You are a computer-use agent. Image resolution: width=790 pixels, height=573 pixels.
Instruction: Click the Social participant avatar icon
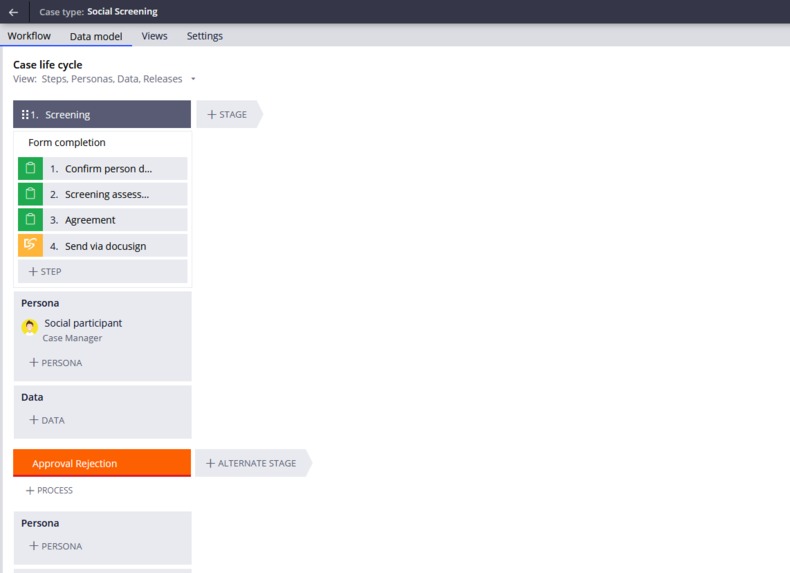(x=30, y=327)
